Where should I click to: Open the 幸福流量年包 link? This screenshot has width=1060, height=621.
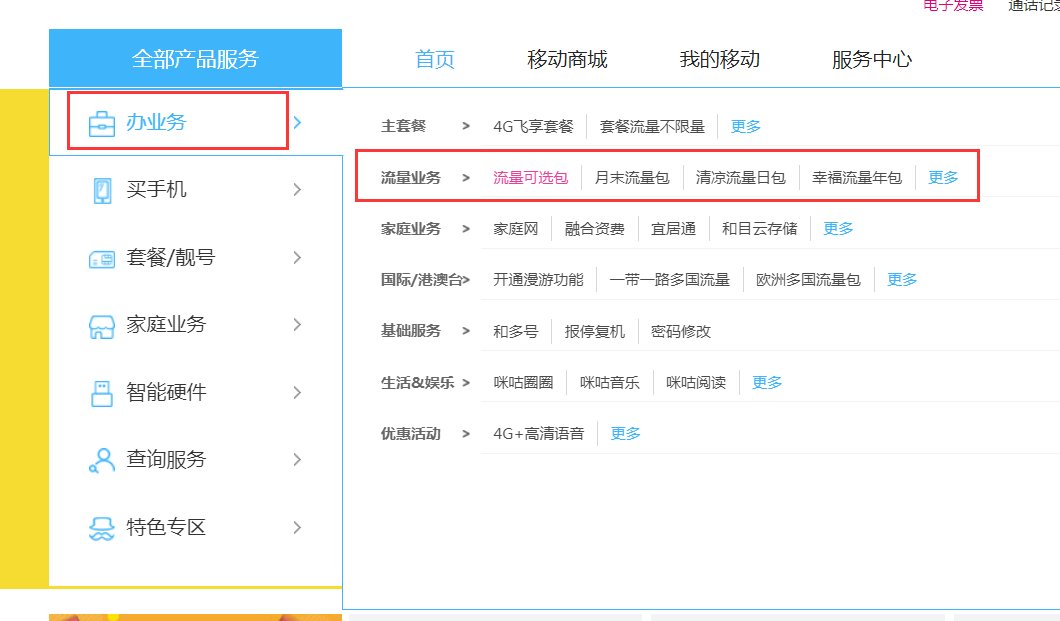pyautogui.click(x=857, y=178)
